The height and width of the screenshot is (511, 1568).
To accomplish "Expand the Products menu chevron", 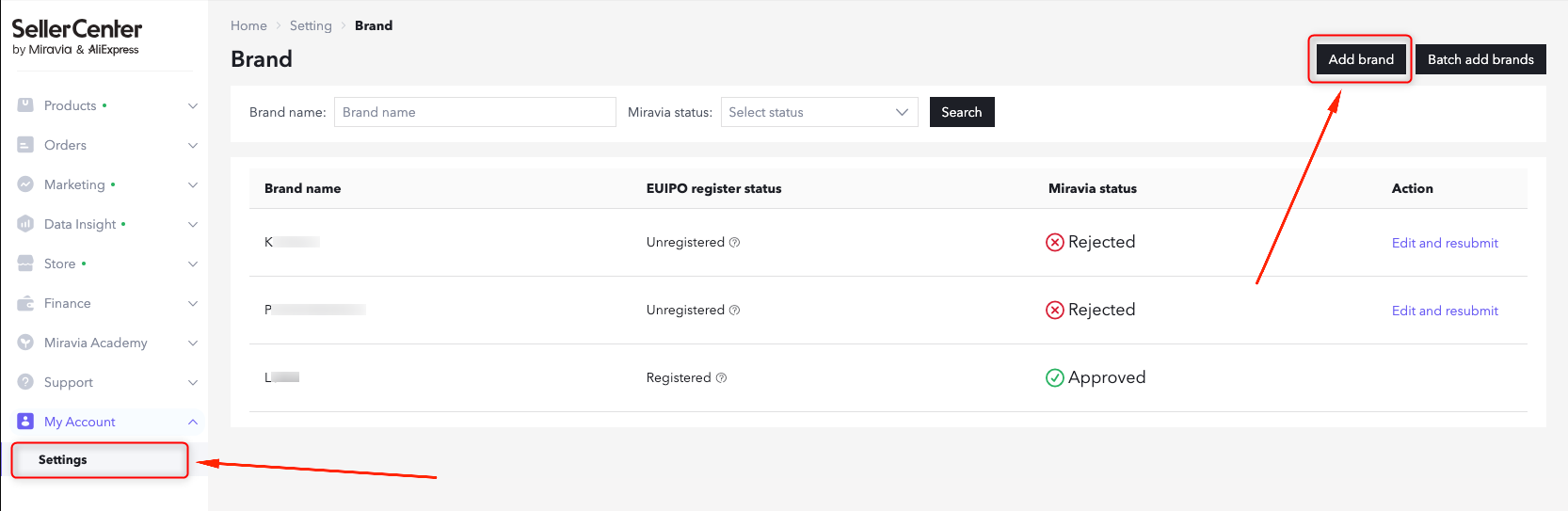I will click(193, 105).
